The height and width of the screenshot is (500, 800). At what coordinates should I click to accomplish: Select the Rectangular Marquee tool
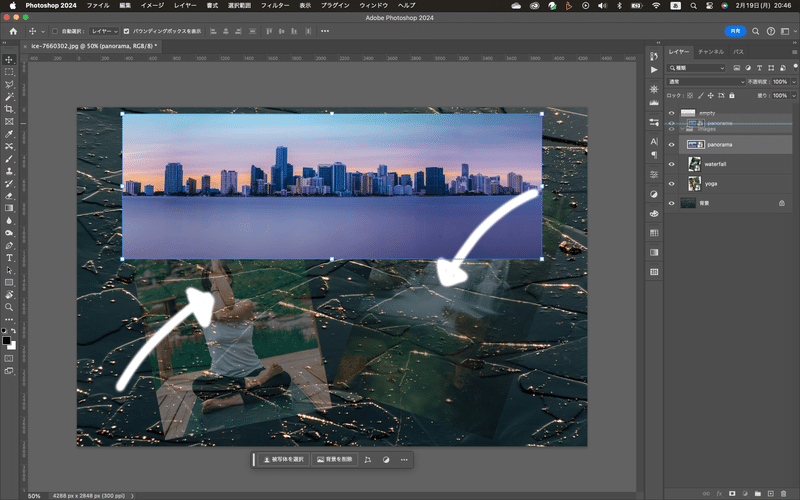click(x=9, y=72)
